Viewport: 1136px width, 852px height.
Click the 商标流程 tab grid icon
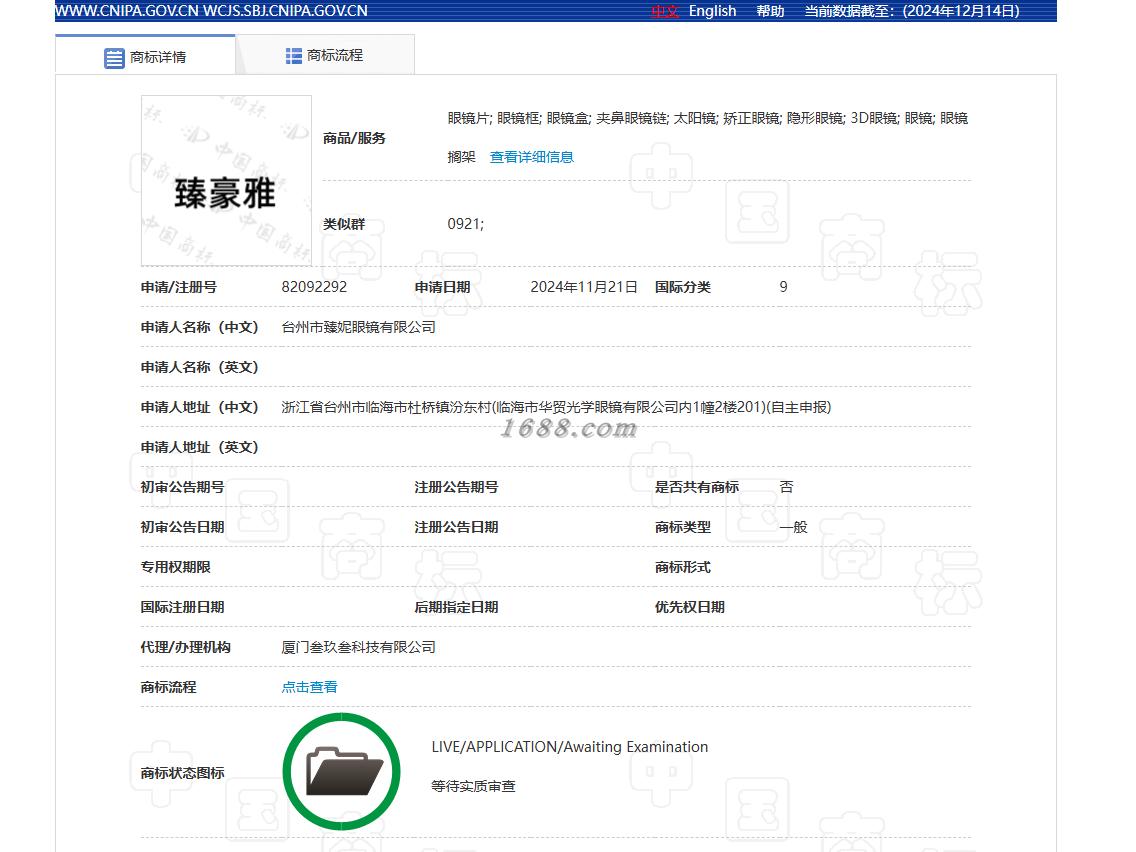pos(293,56)
